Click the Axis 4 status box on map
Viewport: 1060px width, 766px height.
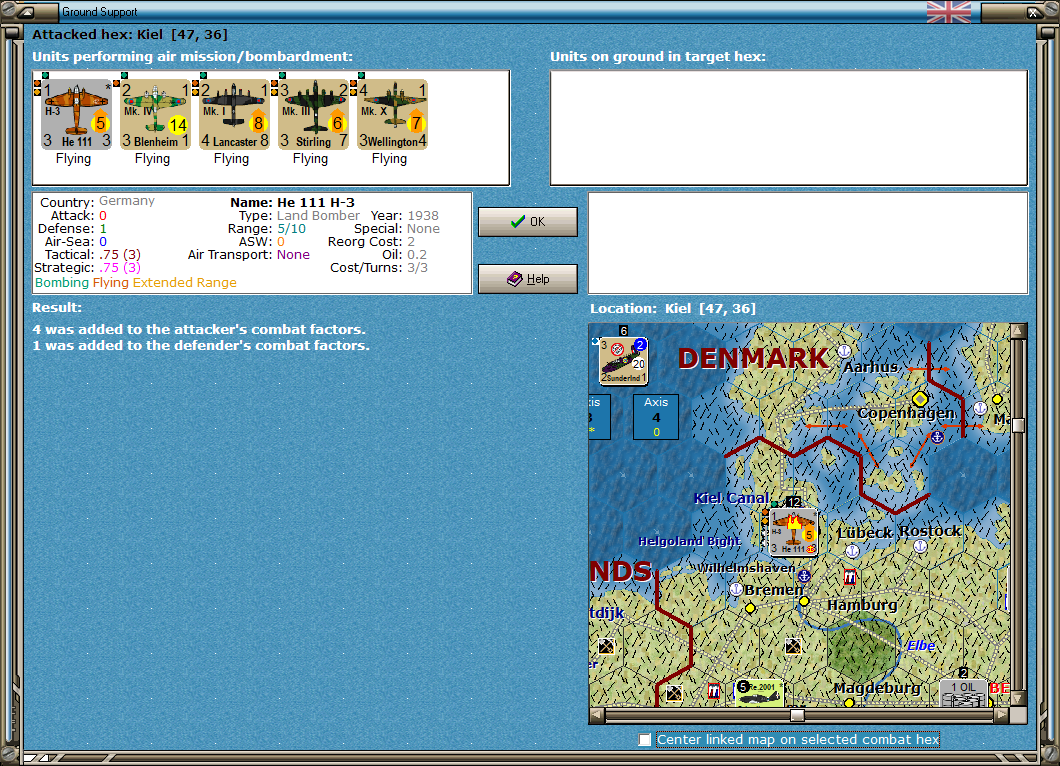pos(656,416)
